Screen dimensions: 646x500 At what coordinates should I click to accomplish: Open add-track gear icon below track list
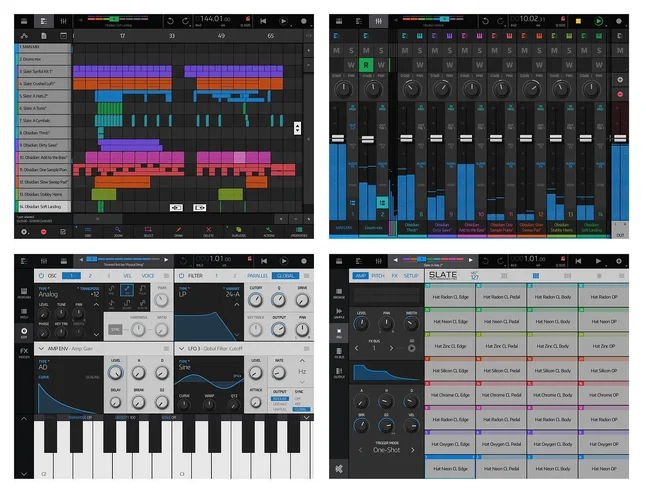click(x=24, y=232)
